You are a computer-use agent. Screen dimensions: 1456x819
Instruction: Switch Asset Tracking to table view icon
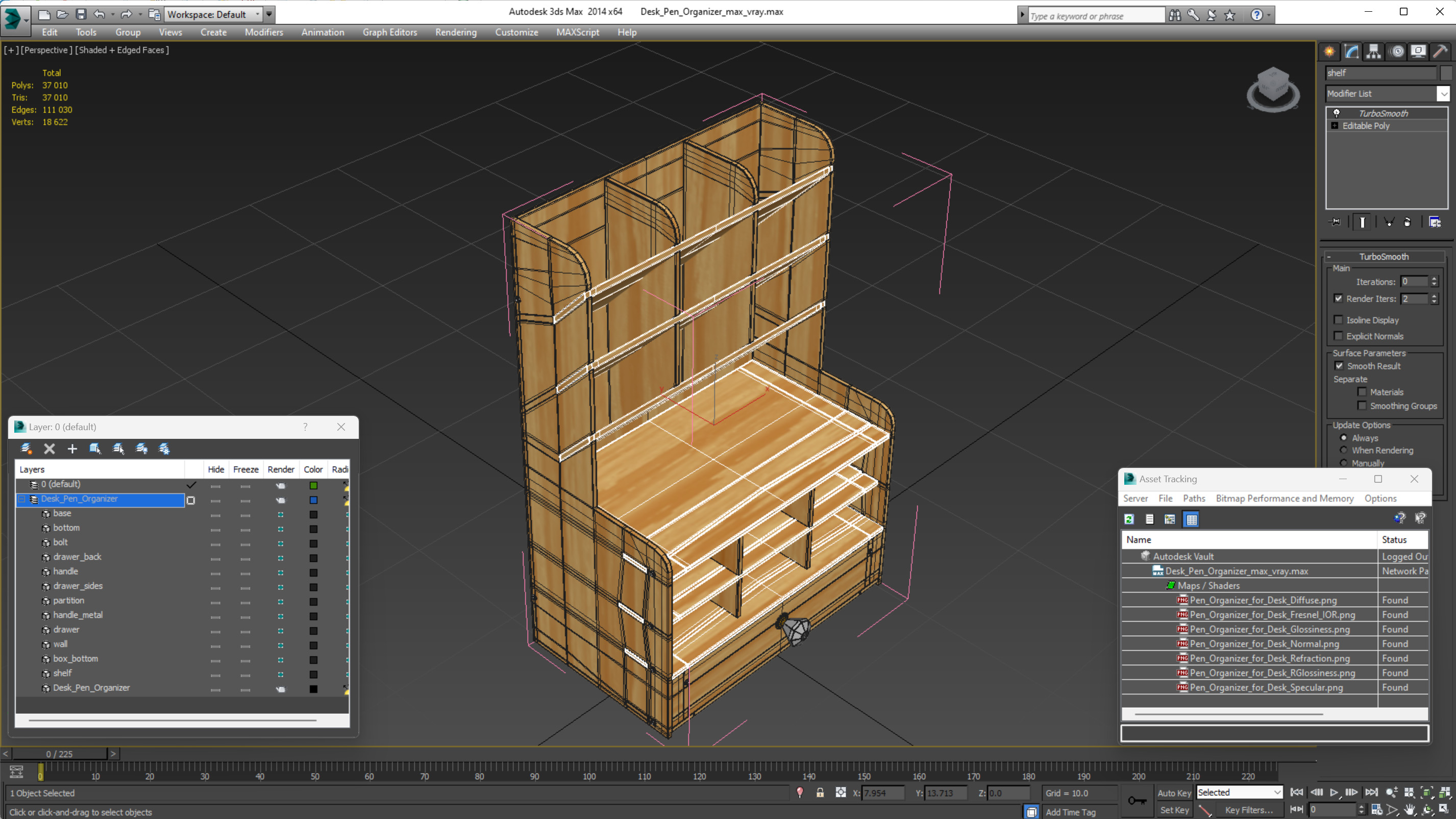pos(1192,519)
